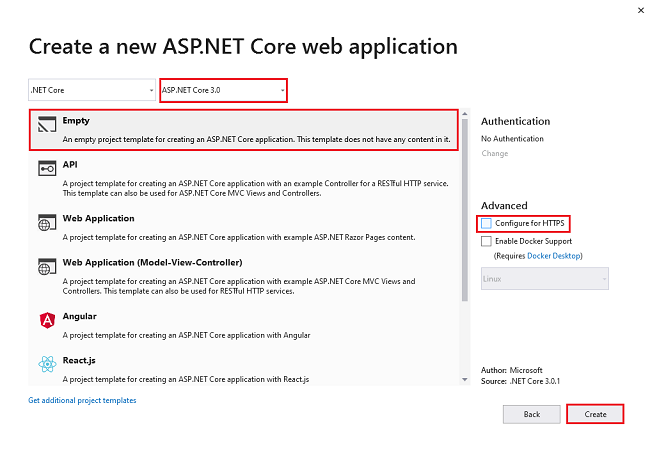Click the Author: Microsoft text
The height and width of the screenshot is (451, 650).
coord(512,370)
